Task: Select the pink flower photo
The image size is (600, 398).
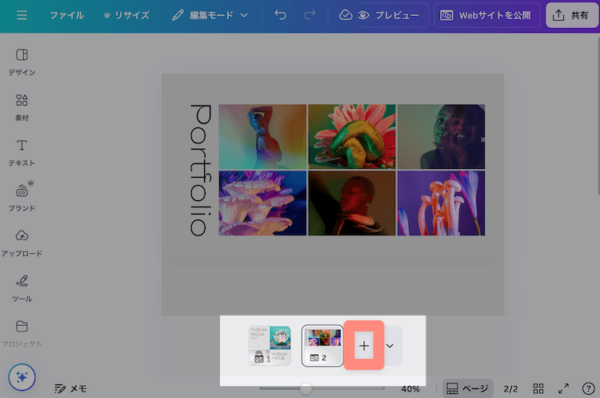Action: [352, 137]
